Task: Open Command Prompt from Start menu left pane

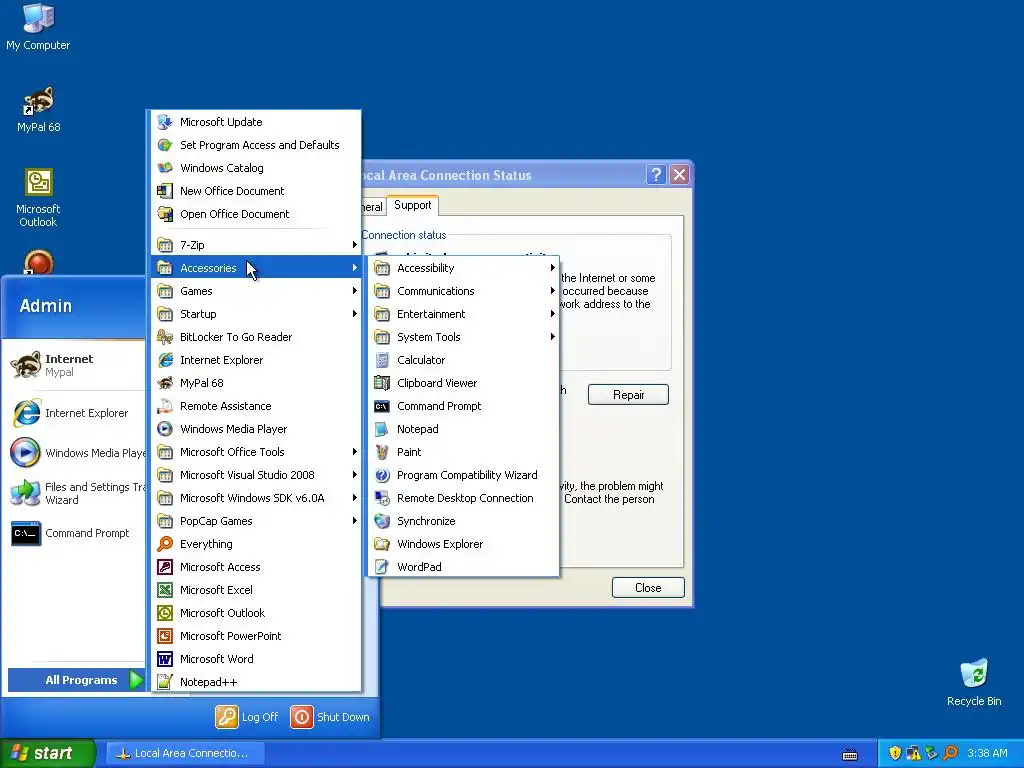Action: pos(74,533)
